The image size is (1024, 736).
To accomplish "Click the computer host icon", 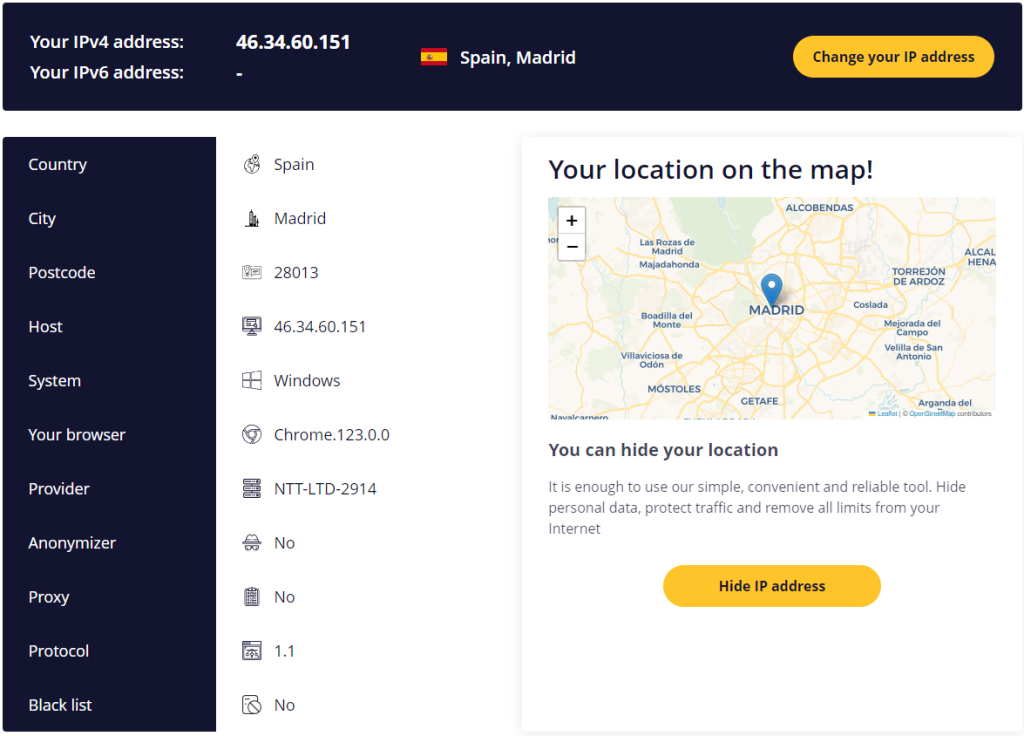I will pos(252,326).
